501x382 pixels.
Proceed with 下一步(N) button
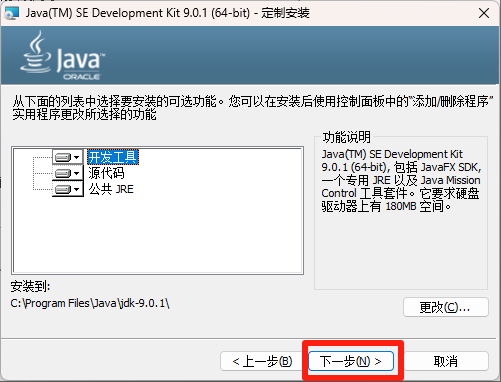(x=351, y=361)
